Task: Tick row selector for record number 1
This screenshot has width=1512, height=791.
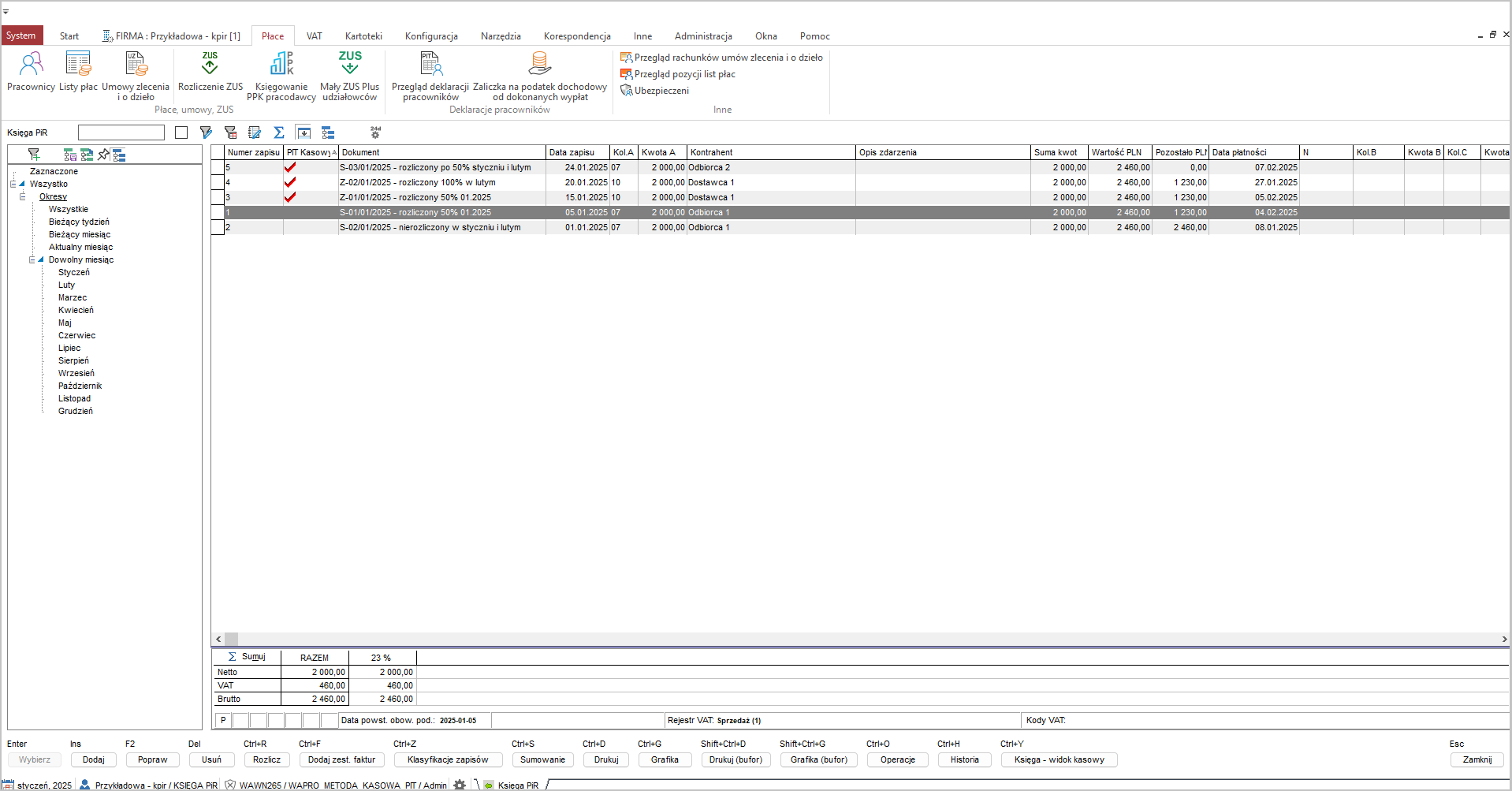Action: pos(218,212)
